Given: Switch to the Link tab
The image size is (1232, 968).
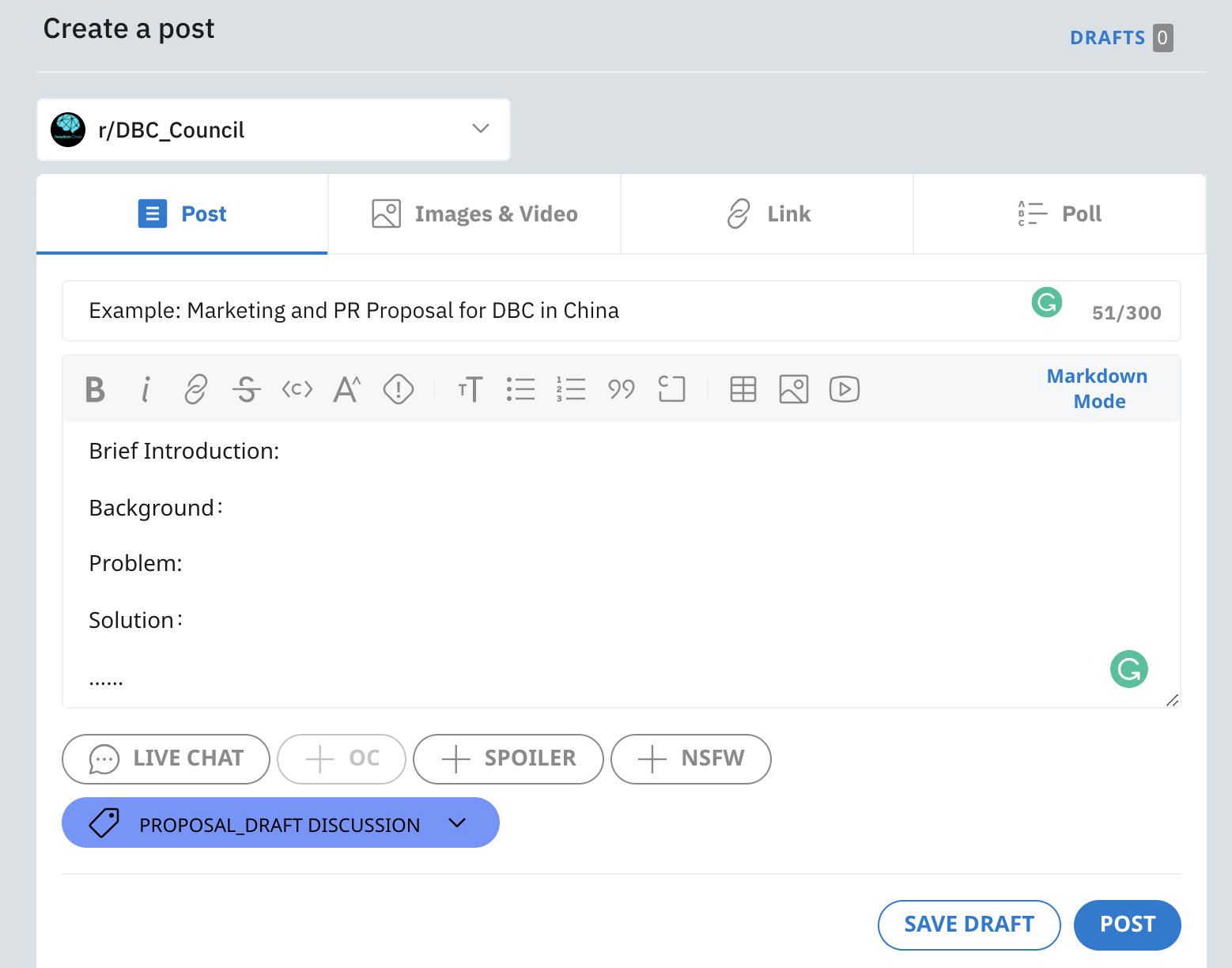Looking at the screenshot, I should tap(767, 214).
